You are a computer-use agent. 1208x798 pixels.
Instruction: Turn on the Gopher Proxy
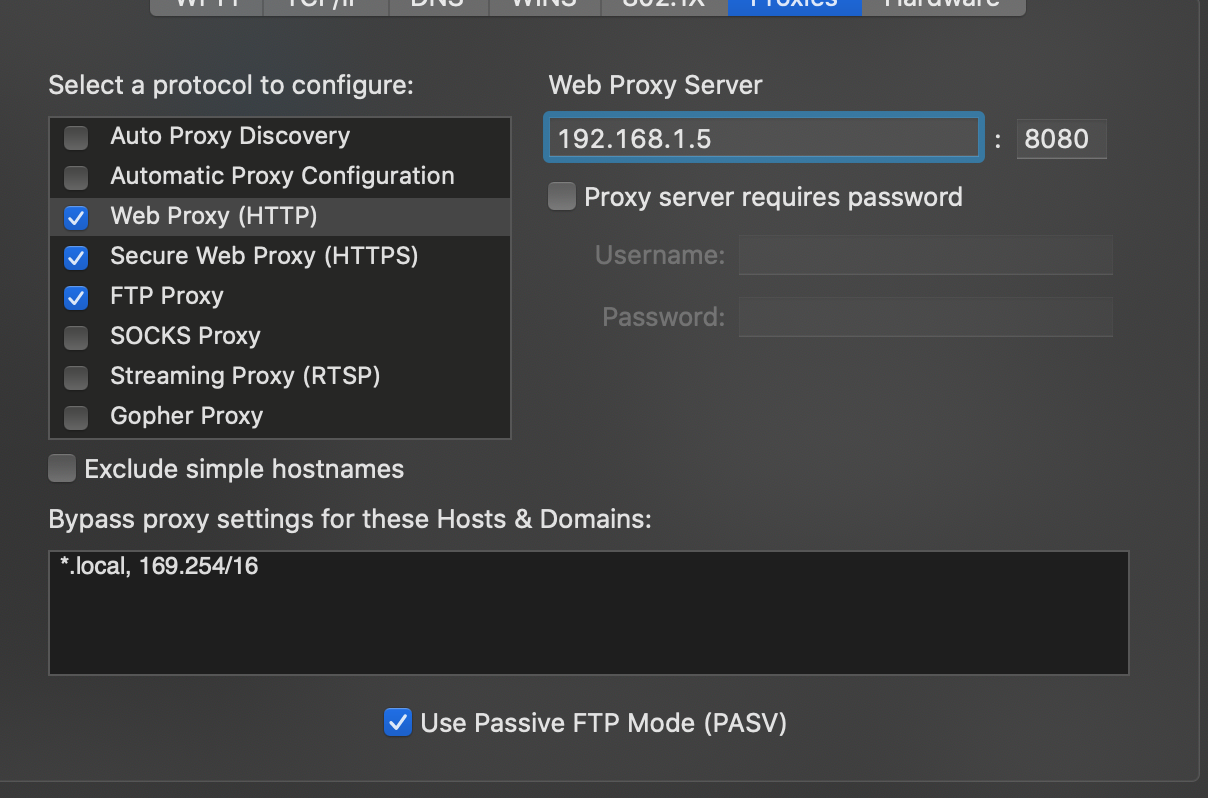(x=75, y=417)
